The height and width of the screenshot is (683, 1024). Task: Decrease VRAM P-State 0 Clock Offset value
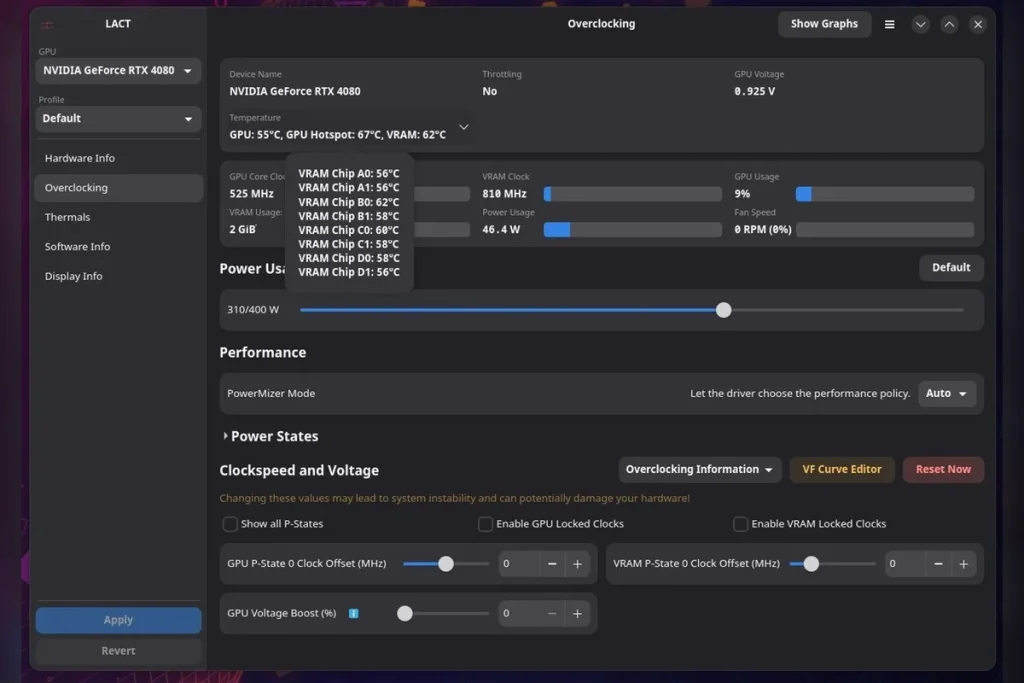click(938, 564)
